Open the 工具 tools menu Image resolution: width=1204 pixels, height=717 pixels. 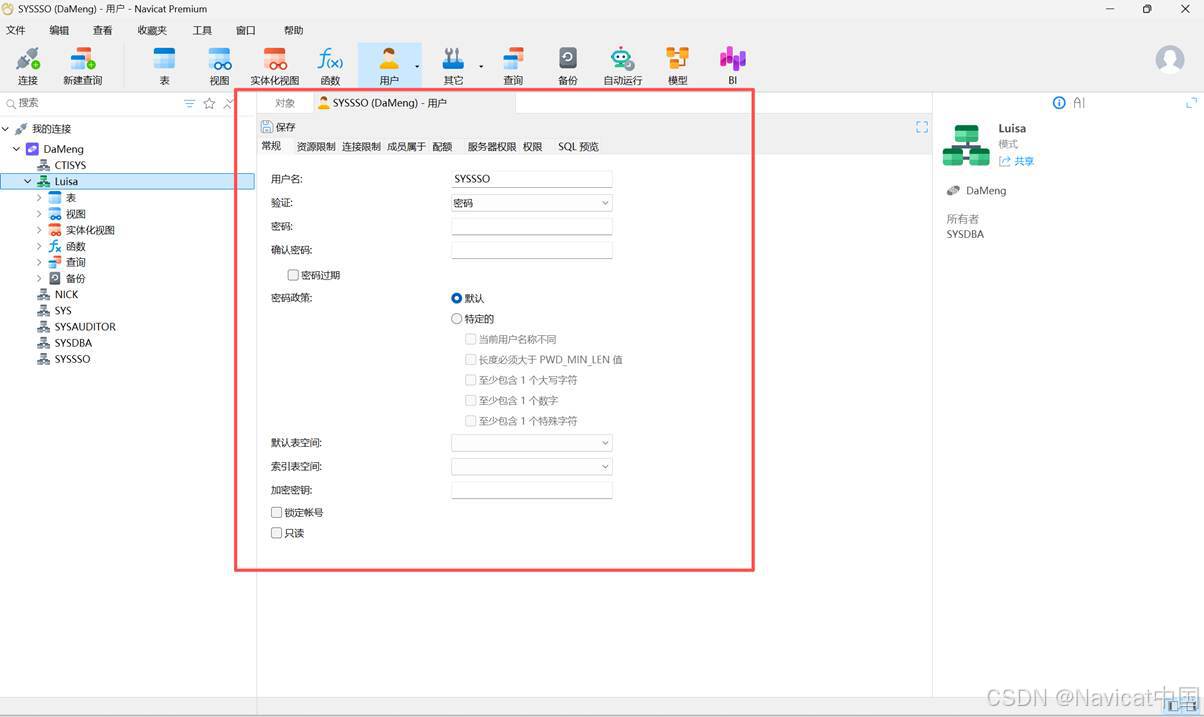click(x=202, y=30)
